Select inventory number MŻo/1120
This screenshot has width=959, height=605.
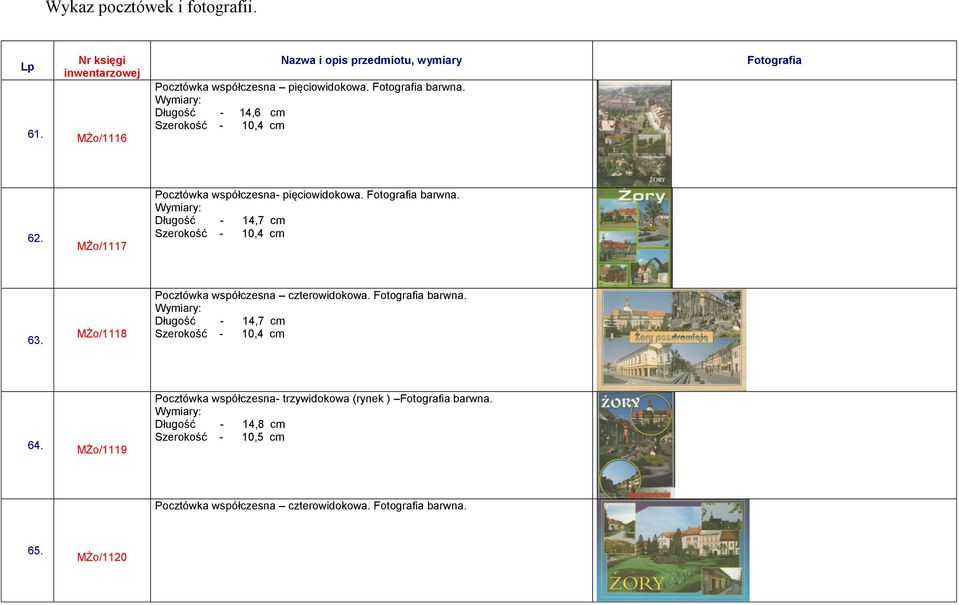[102, 557]
